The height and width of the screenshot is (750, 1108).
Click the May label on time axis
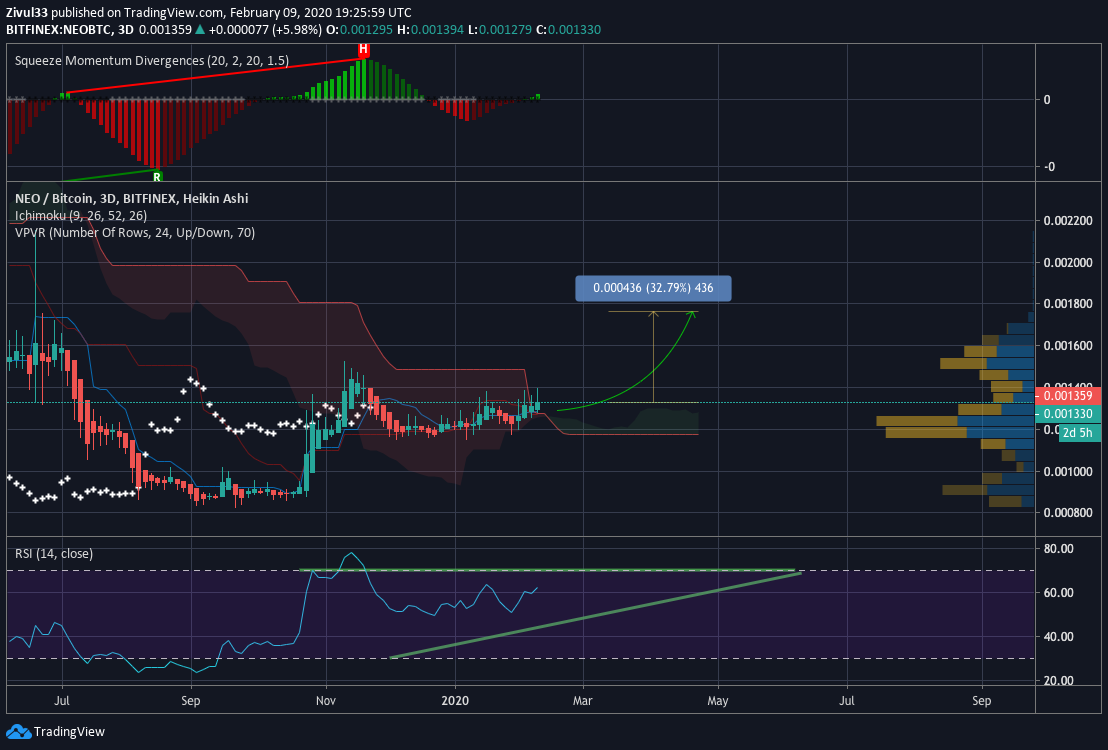[717, 701]
